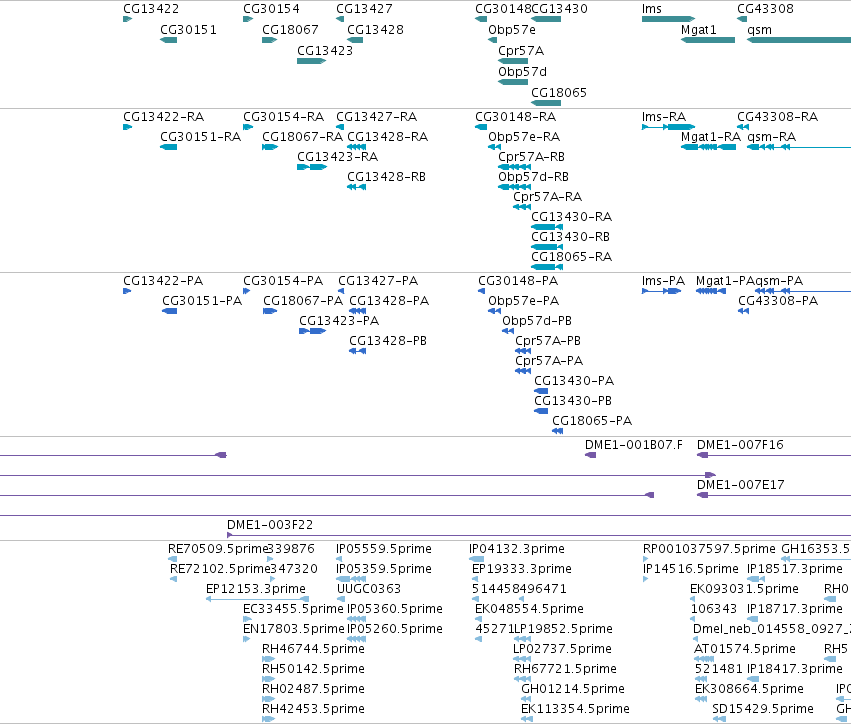The height and width of the screenshot is (724, 851).
Task: Select gene CG13423 label
Action: [x=325, y=50]
